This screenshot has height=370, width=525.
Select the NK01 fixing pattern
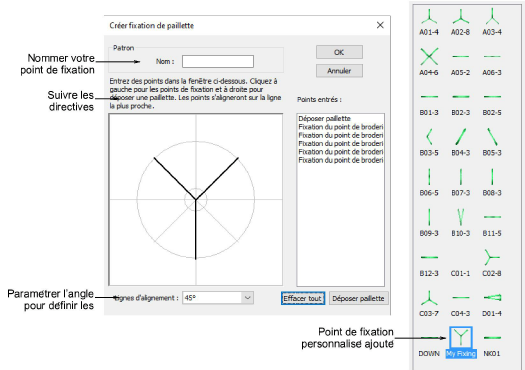tap(492, 344)
